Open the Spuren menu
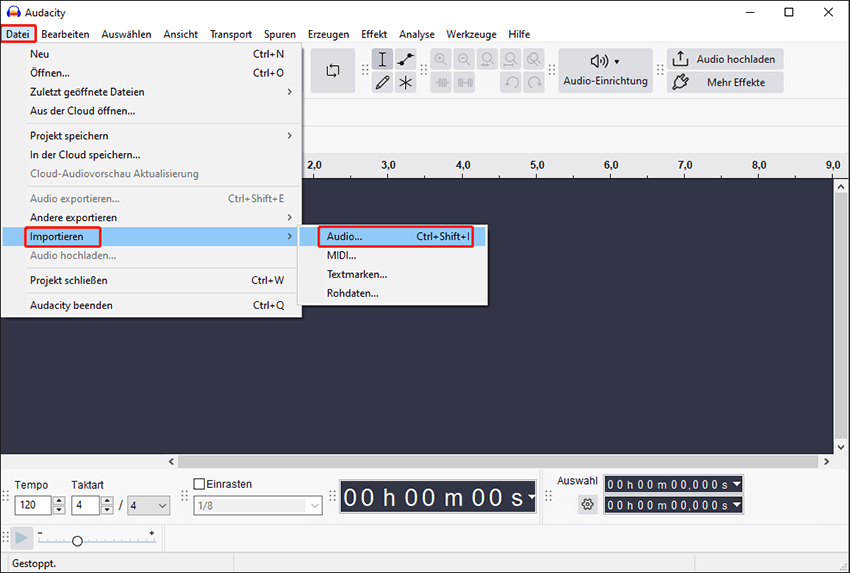Viewport: 850px width, 573px height. point(280,34)
